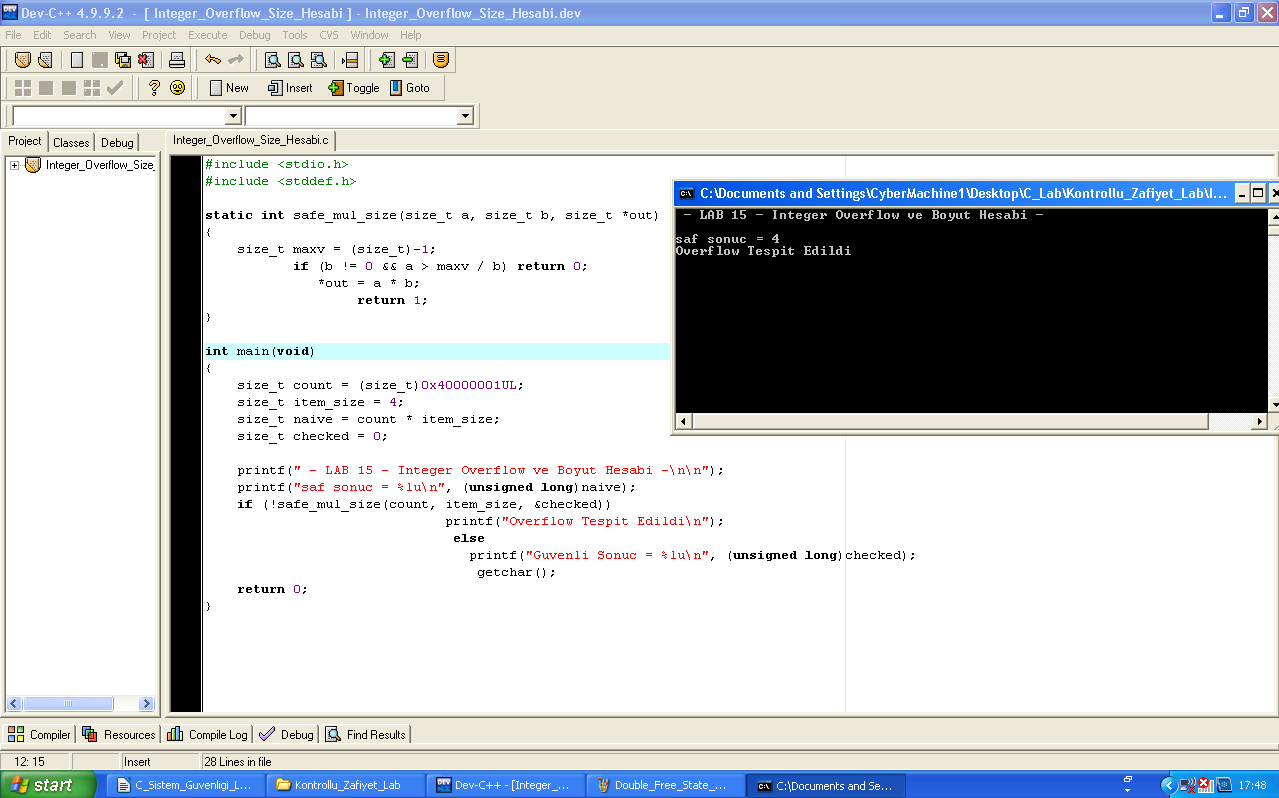Open the Debug menu

coord(254,35)
